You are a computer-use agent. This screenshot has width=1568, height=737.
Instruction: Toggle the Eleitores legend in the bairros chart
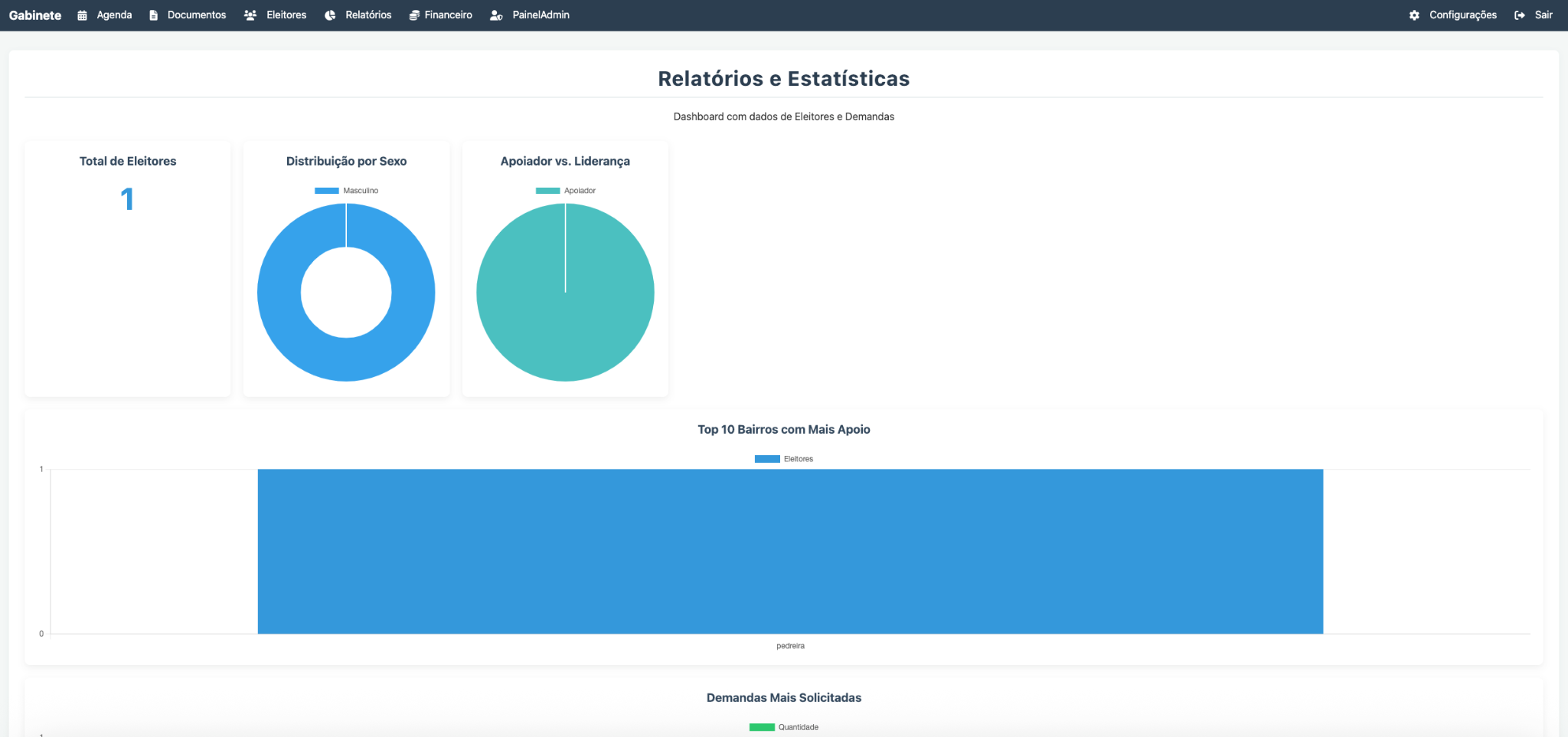(x=784, y=459)
